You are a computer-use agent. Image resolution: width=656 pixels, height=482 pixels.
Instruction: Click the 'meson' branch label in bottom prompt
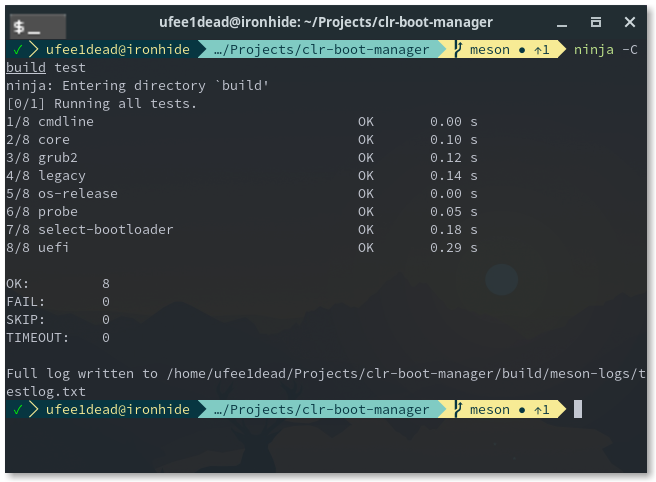tap(490, 410)
